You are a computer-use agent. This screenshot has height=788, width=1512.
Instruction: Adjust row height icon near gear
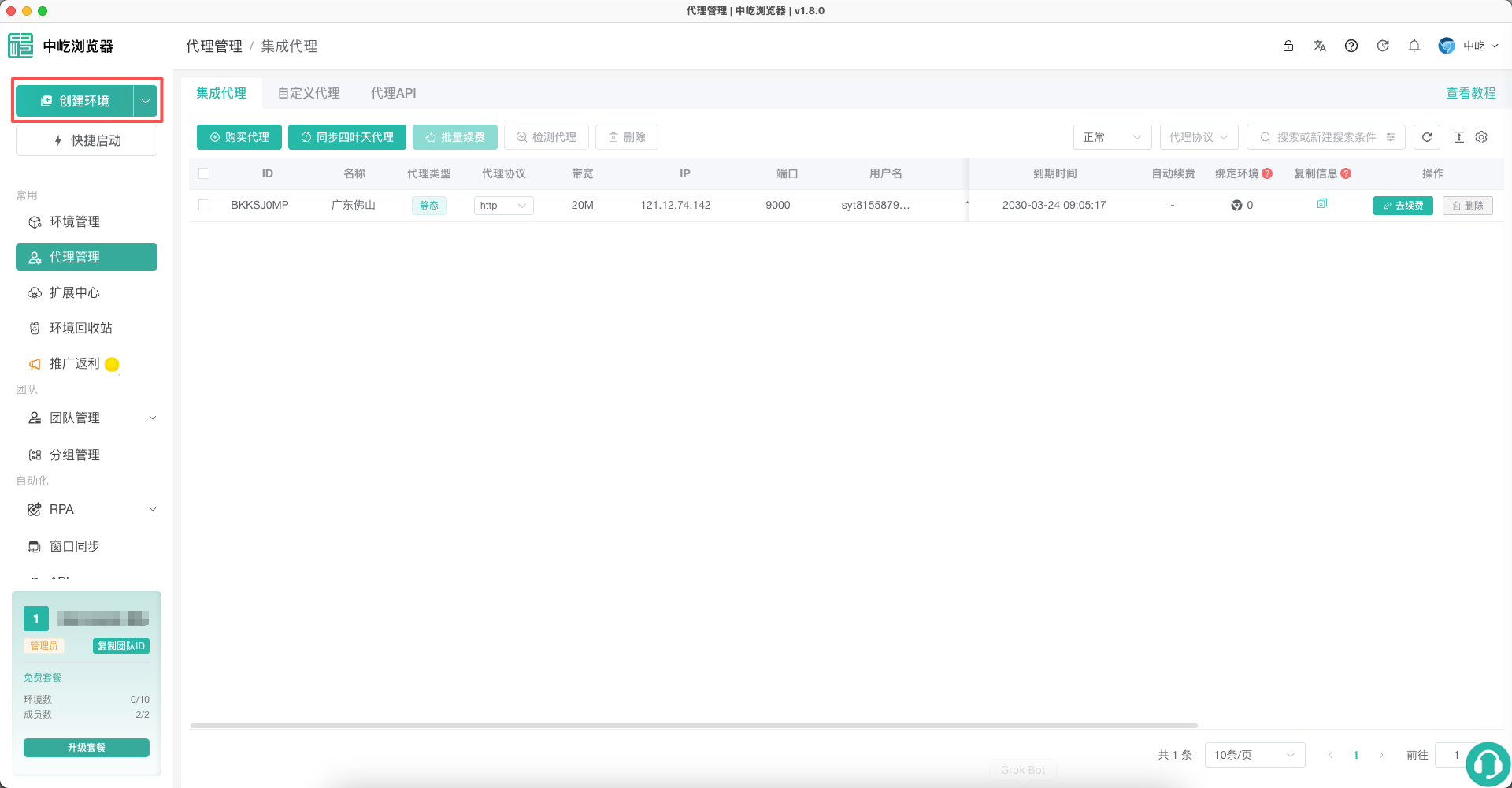point(1458,137)
